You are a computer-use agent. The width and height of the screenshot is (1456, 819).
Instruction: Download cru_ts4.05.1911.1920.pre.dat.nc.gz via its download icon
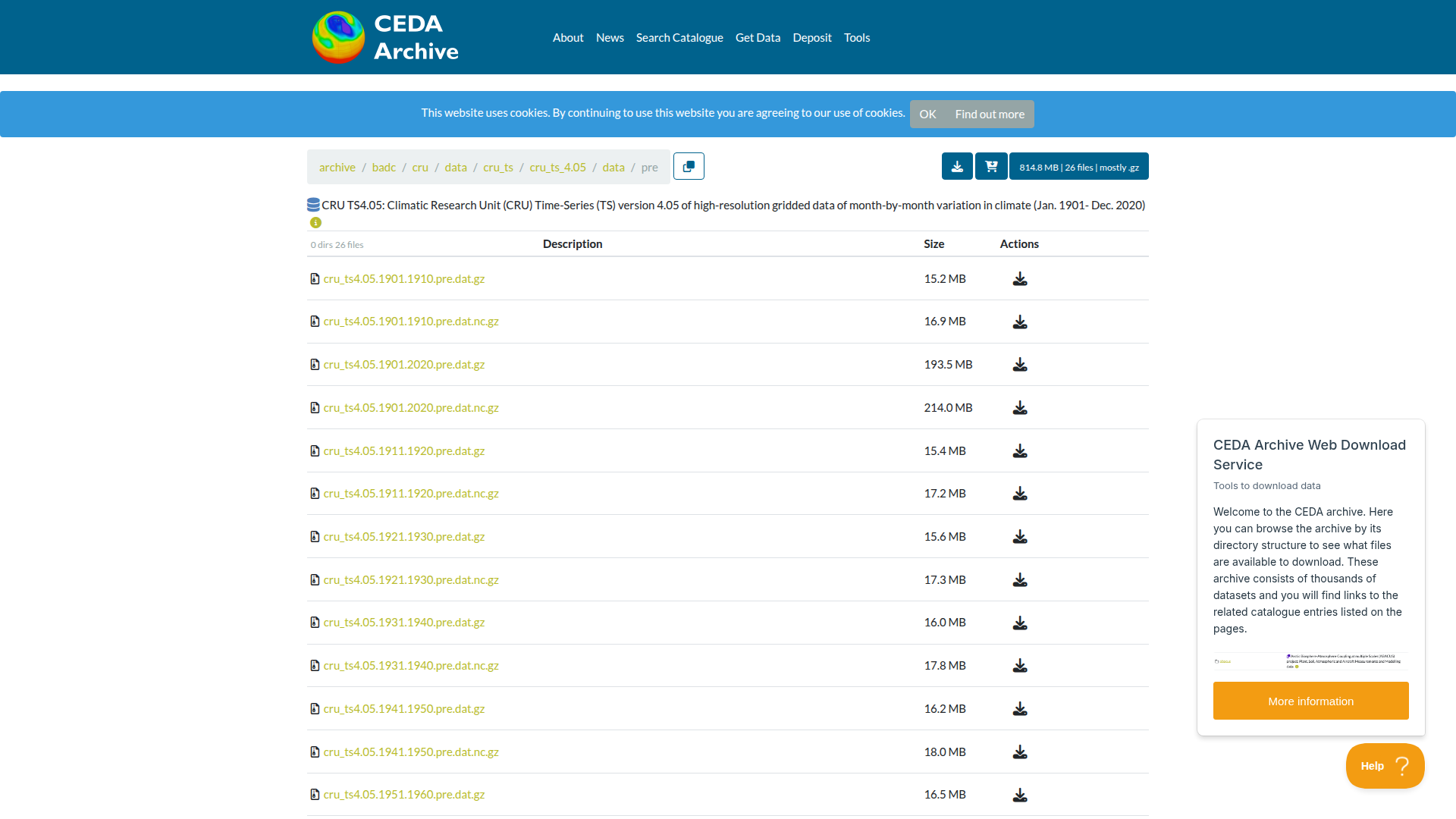click(1020, 494)
